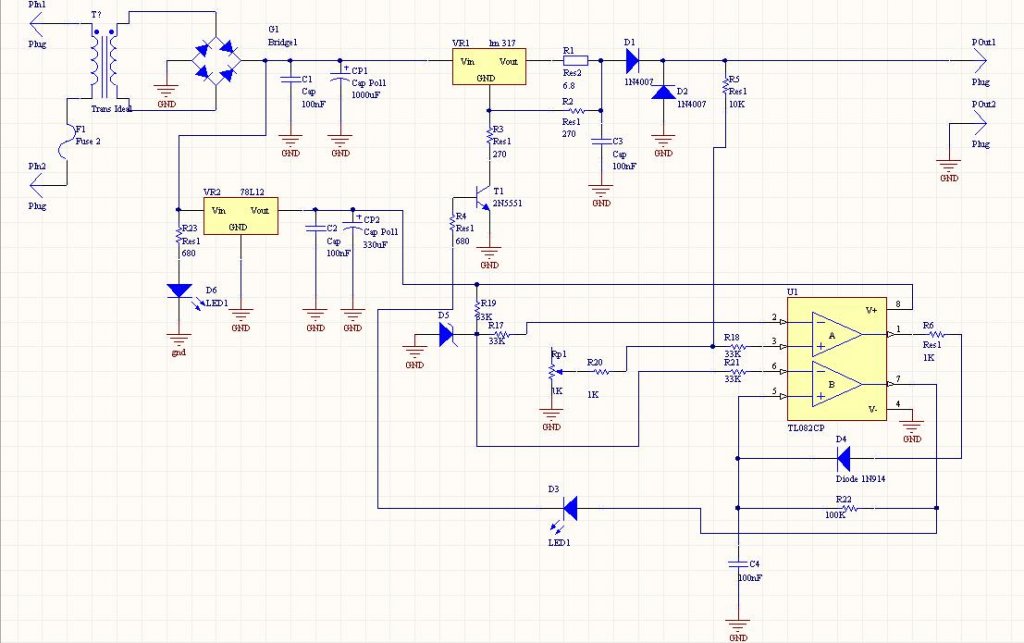1024x643 pixels.
Task: Select capacitor C4 100nF symbol
Action: (738, 563)
